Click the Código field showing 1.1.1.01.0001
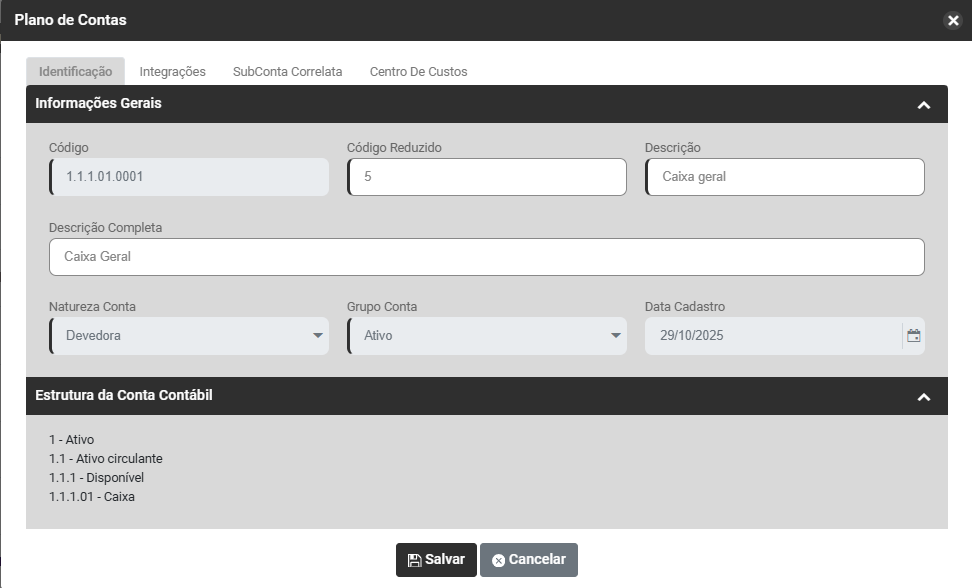The image size is (972, 588). (189, 177)
